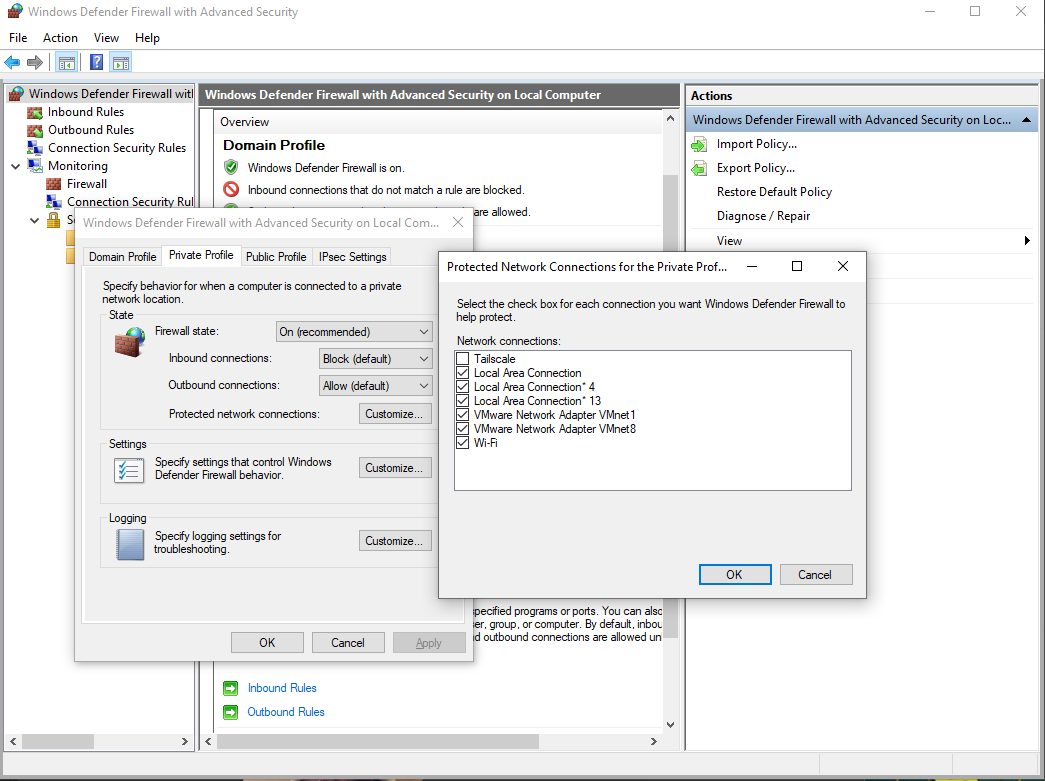Open the Action menu
Viewport: 1045px width, 781px height.
coord(60,38)
